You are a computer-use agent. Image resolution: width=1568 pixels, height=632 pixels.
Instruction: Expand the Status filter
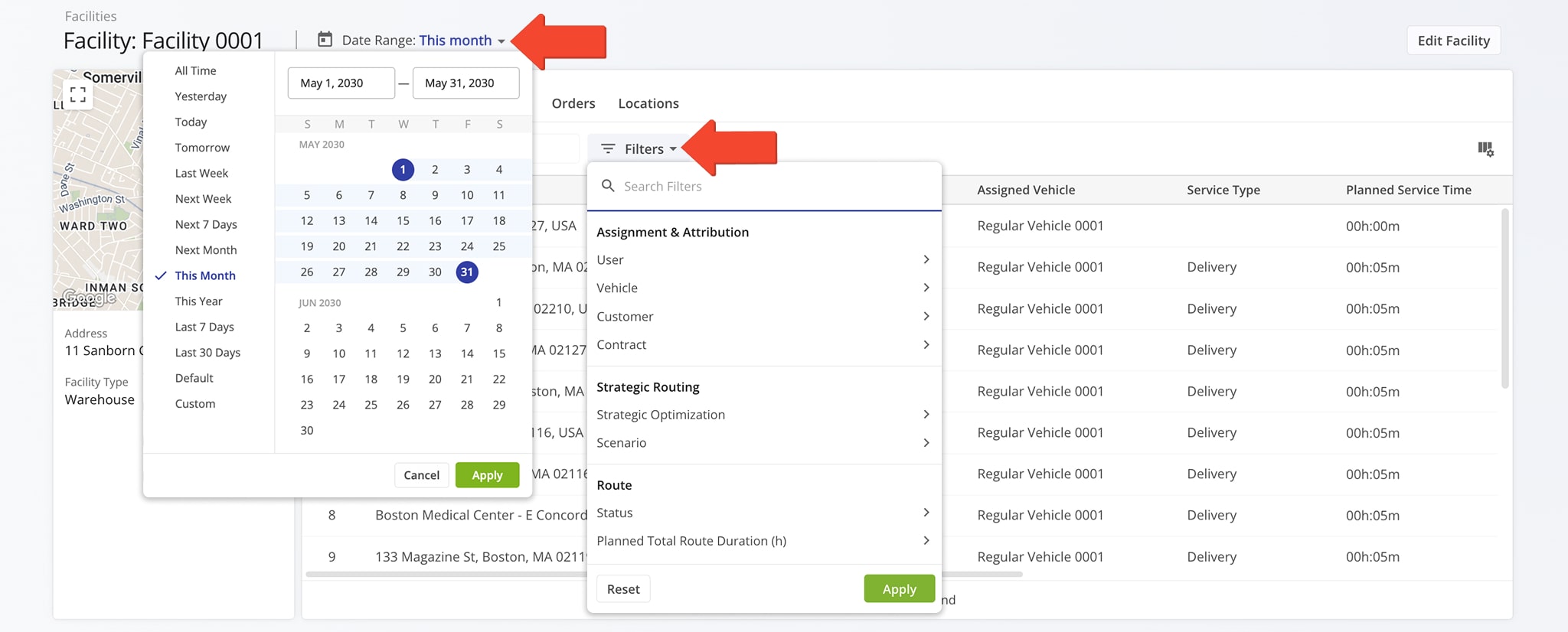pyautogui.click(x=763, y=513)
